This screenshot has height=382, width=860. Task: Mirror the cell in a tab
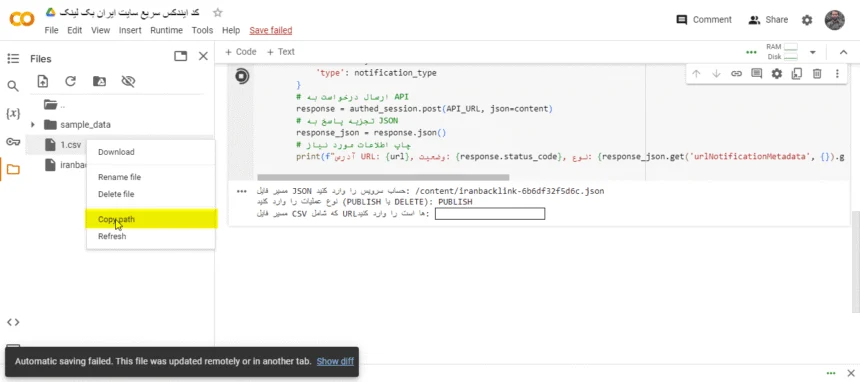797,74
